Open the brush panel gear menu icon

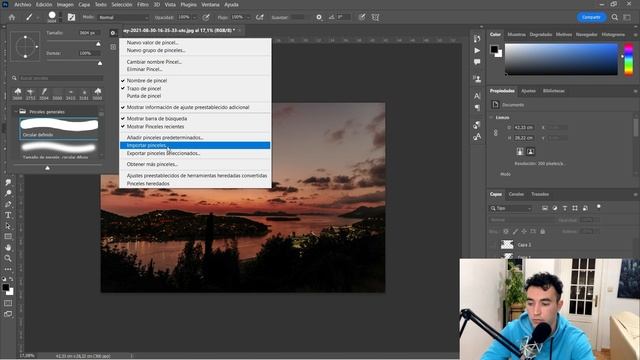tap(113, 33)
